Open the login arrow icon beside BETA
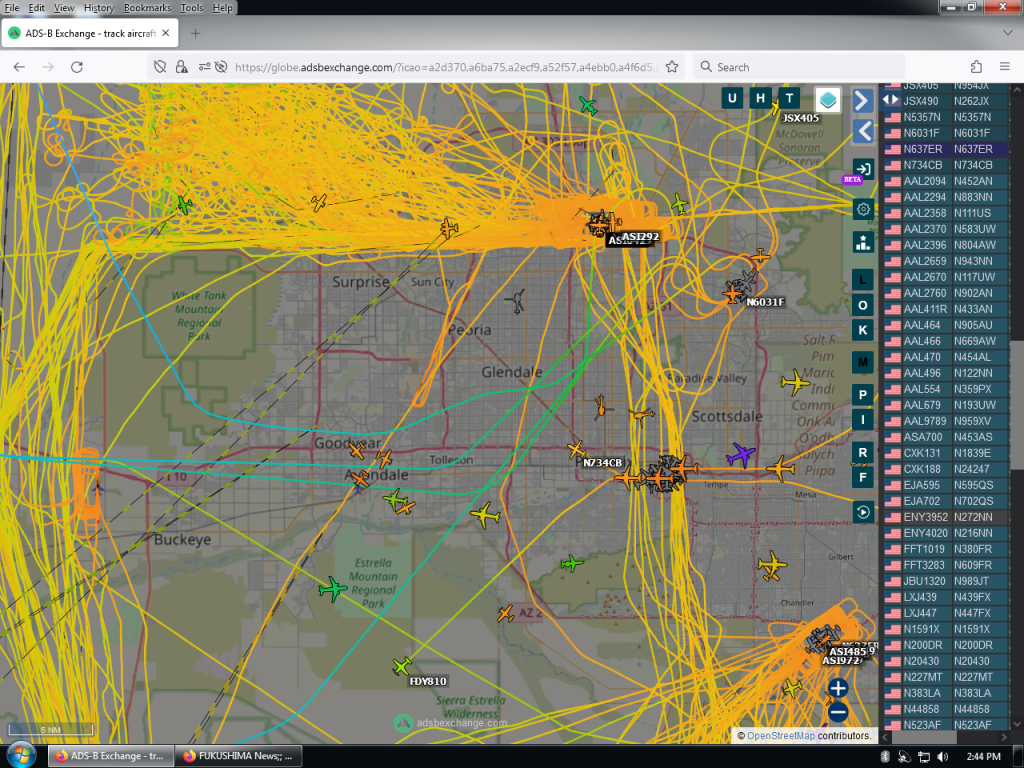This screenshot has width=1024, height=768. coord(863,169)
